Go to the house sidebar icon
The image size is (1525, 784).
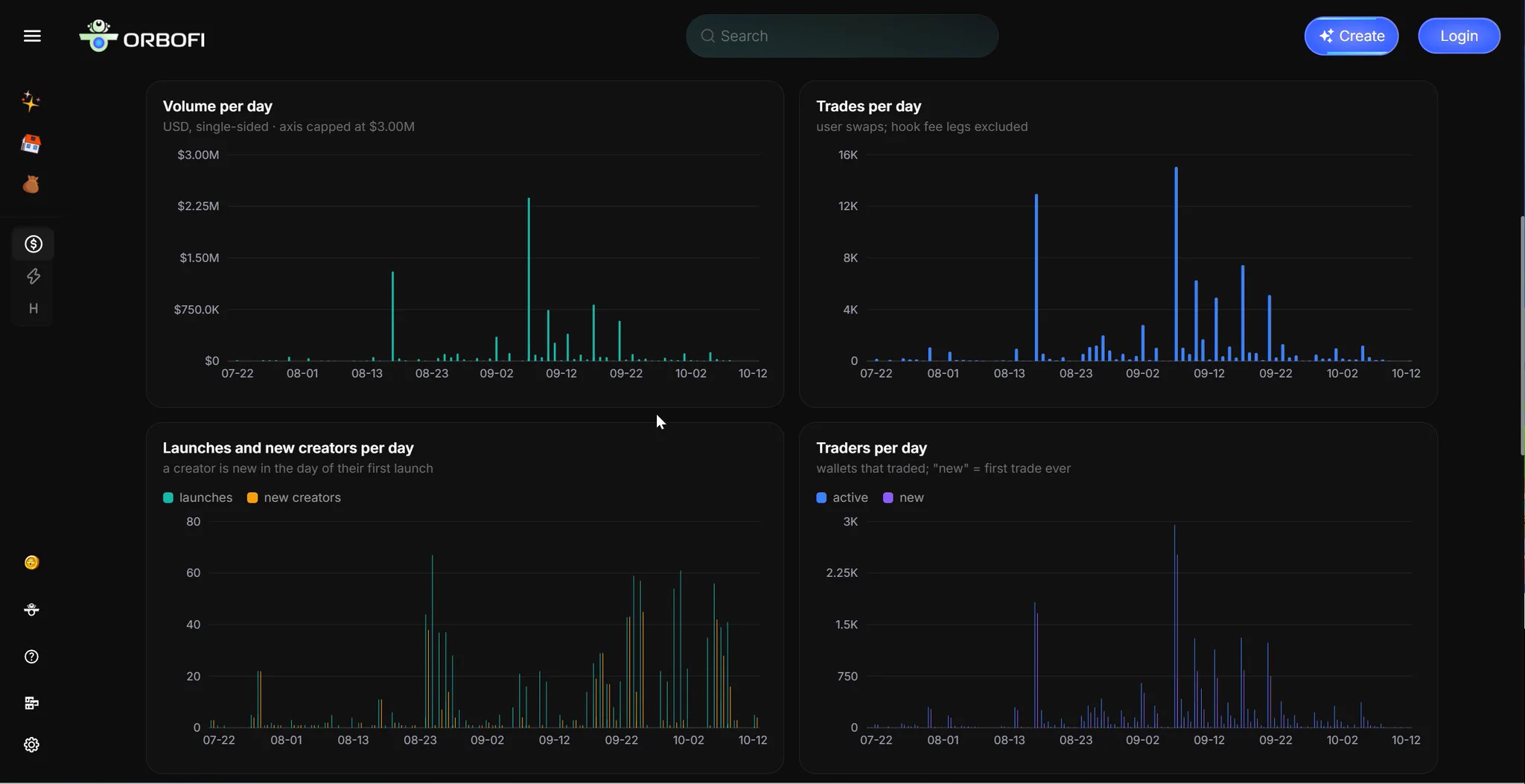[31, 144]
